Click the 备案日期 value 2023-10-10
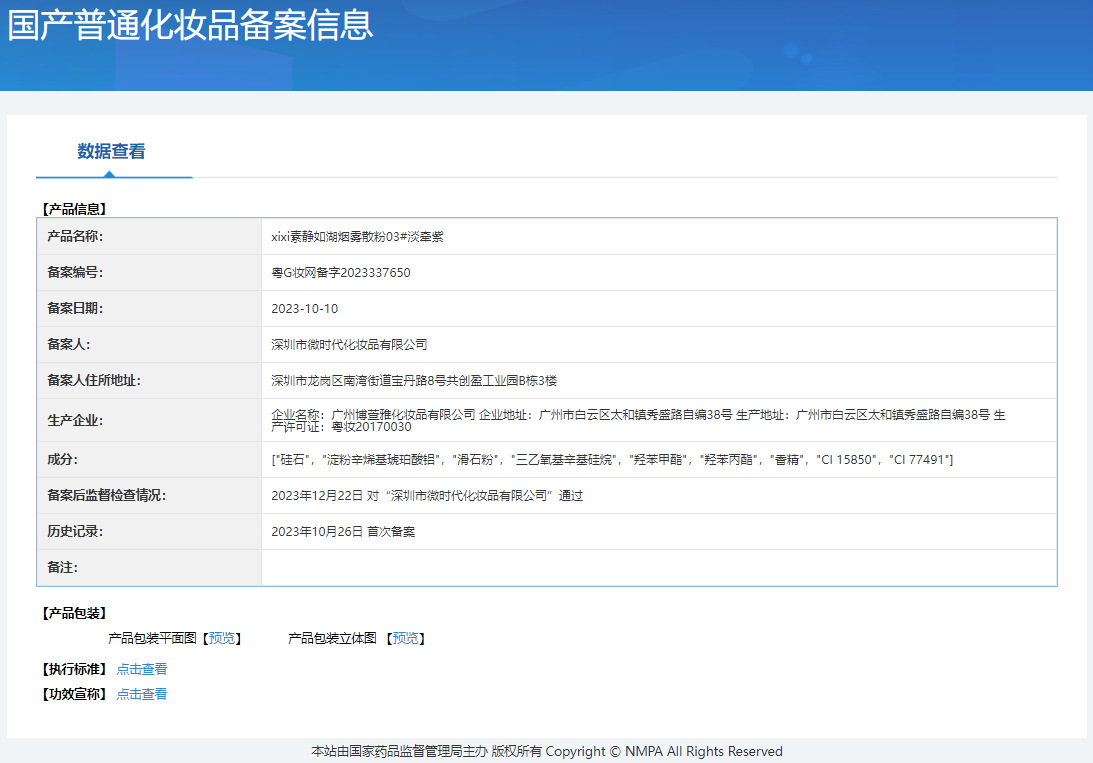 pos(305,309)
